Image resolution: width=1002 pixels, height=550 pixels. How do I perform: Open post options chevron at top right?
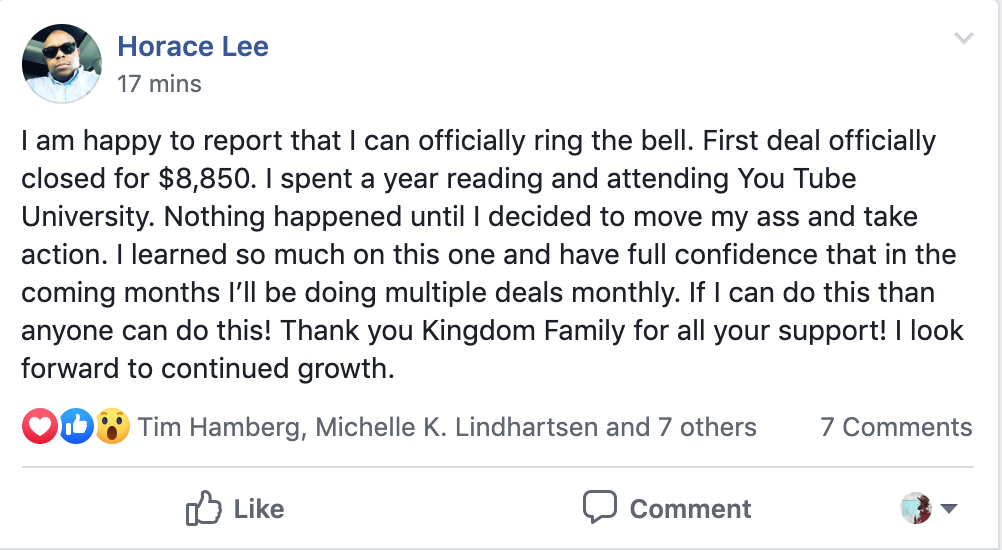964,40
